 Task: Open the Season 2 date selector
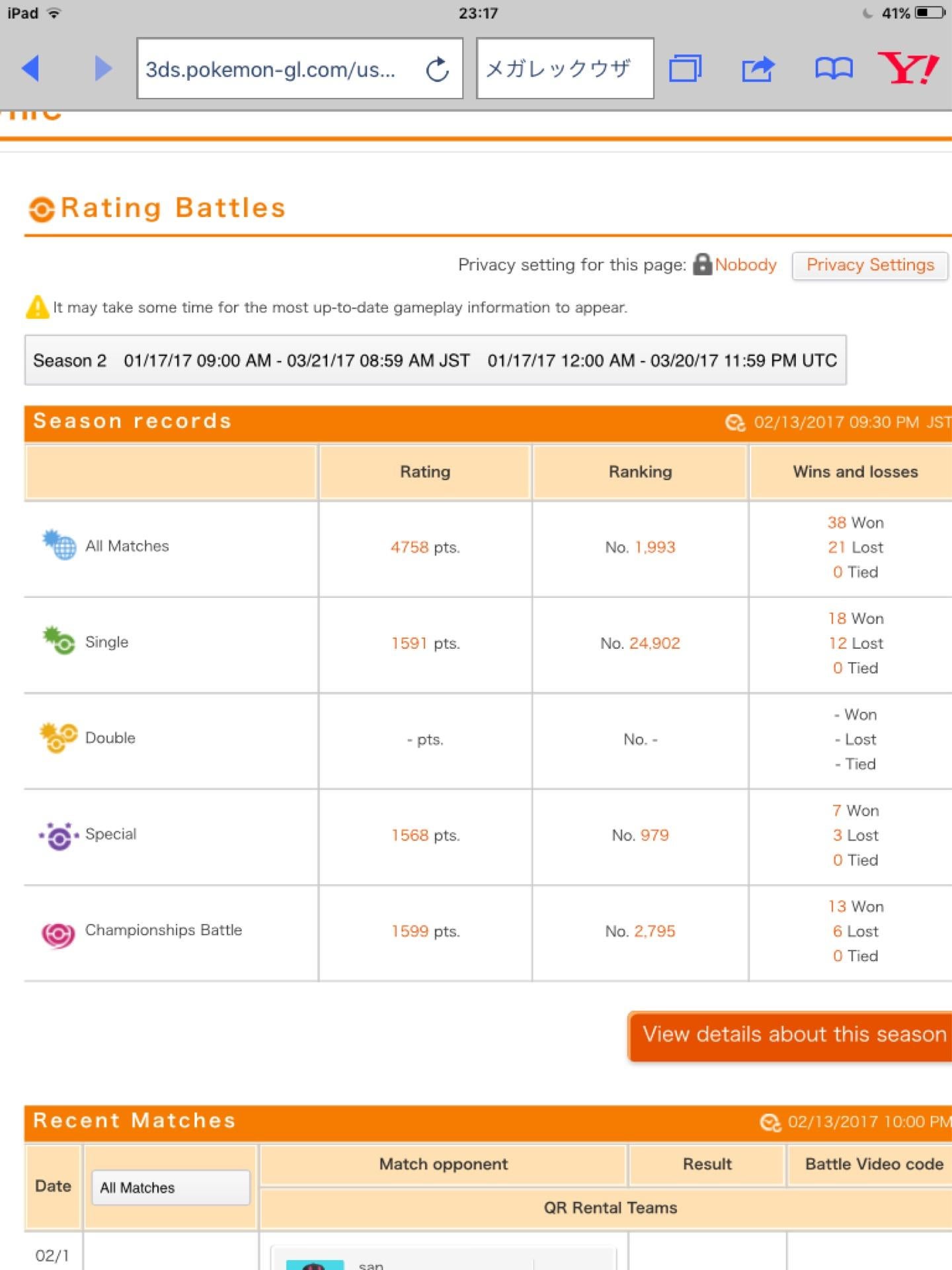coord(435,360)
